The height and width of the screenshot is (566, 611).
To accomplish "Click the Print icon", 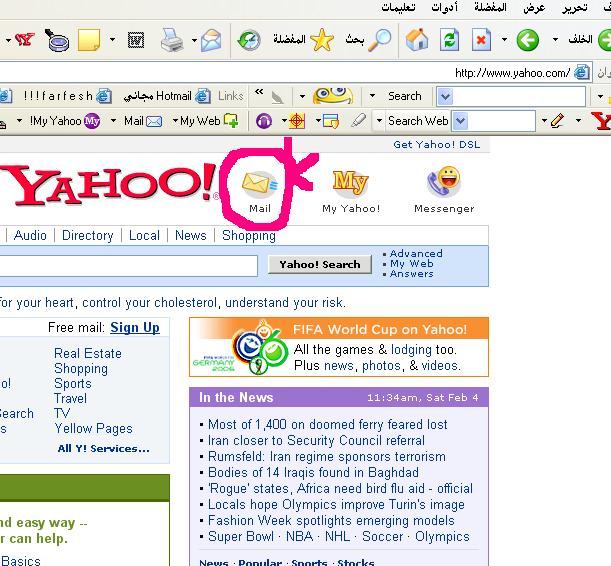I will 171,40.
